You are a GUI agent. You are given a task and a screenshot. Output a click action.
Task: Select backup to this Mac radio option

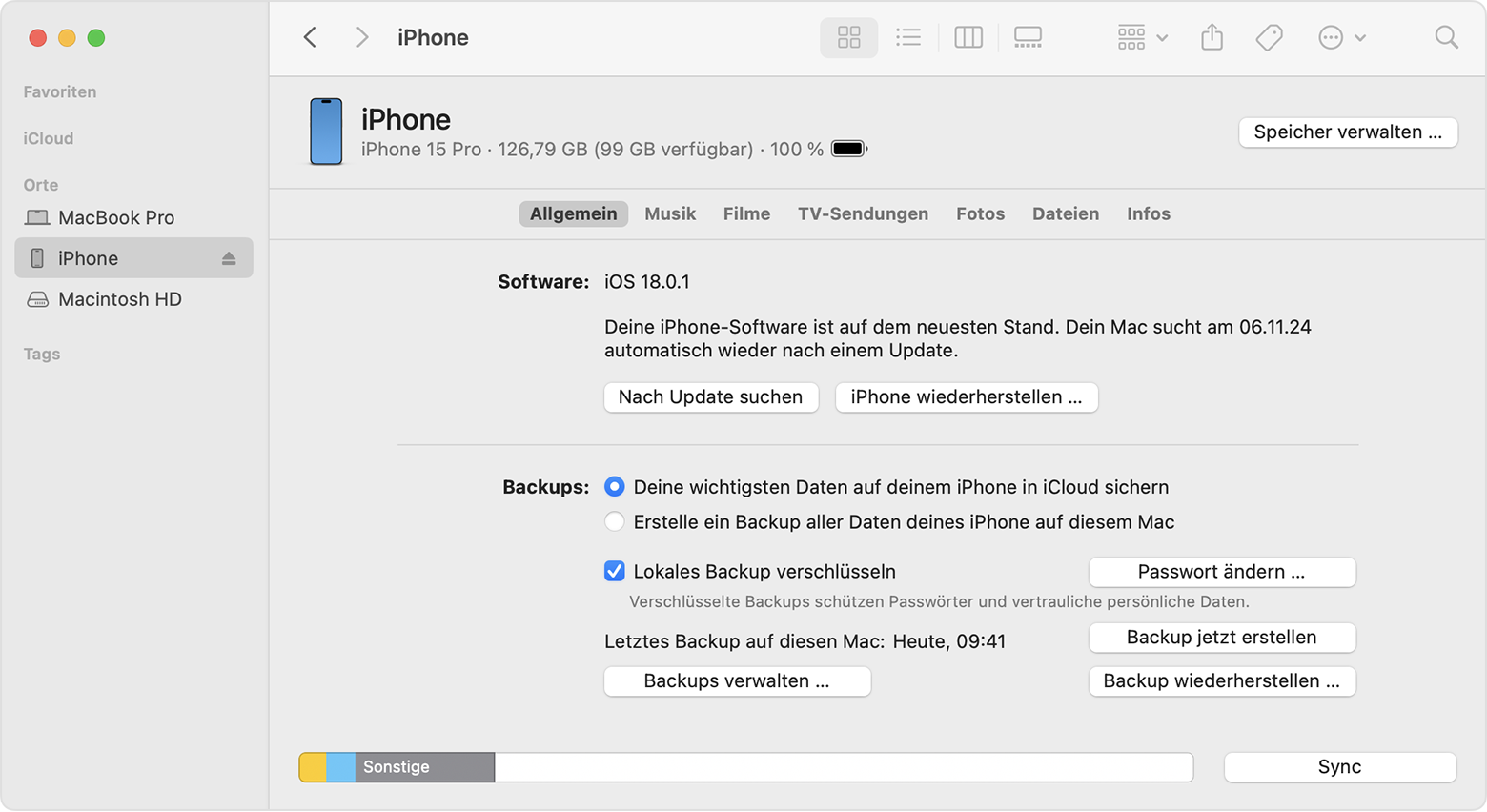pos(615,521)
